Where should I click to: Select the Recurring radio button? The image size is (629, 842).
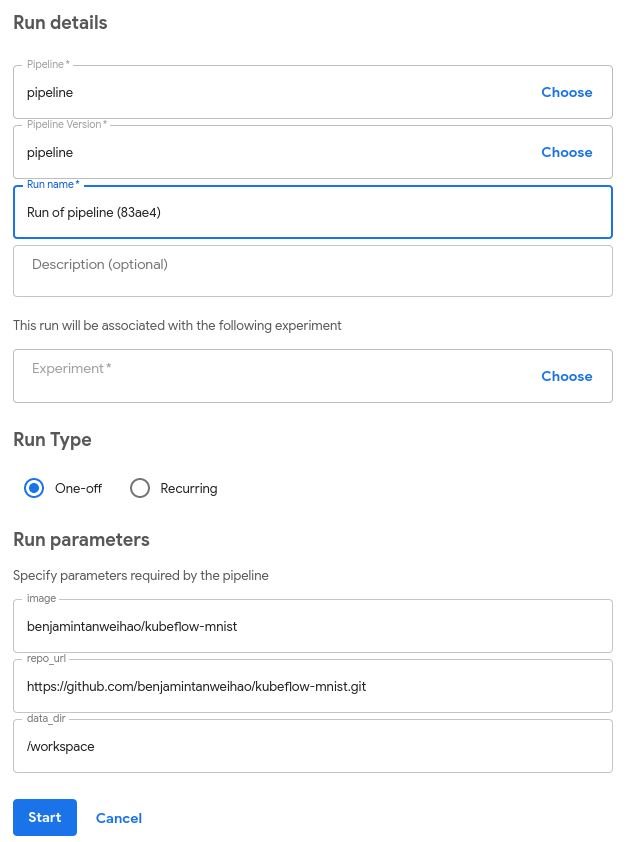pos(140,488)
